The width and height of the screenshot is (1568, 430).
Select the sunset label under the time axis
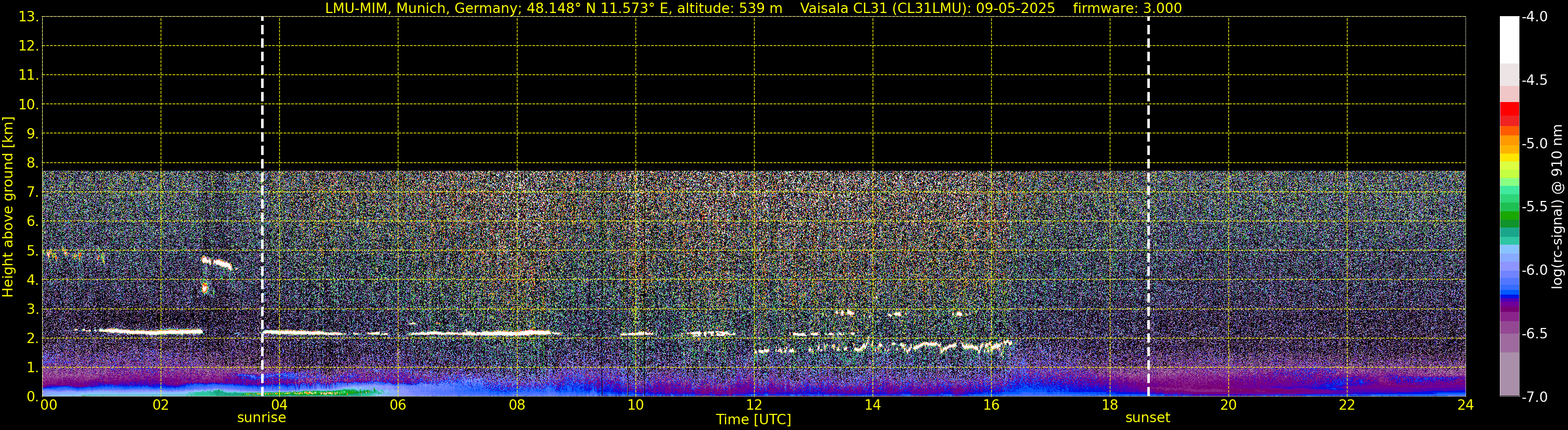pos(1147,418)
